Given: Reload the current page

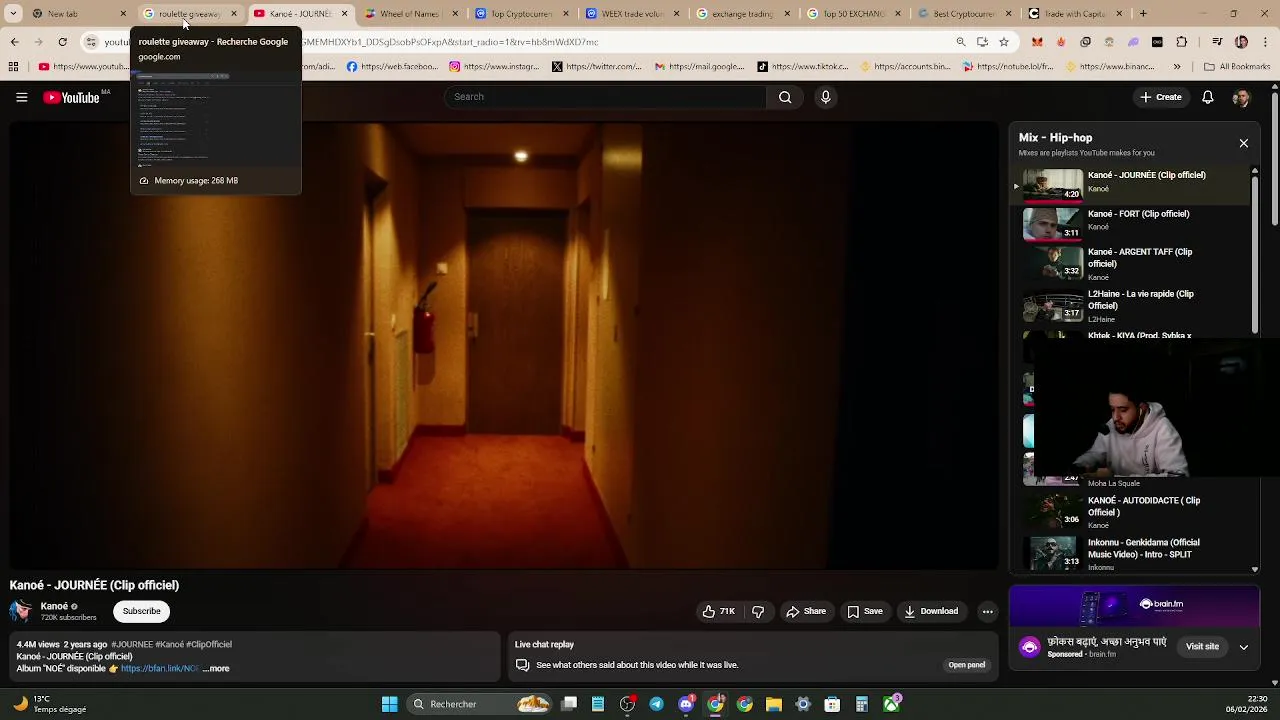Looking at the screenshot, I should click(x=62, y=42).
